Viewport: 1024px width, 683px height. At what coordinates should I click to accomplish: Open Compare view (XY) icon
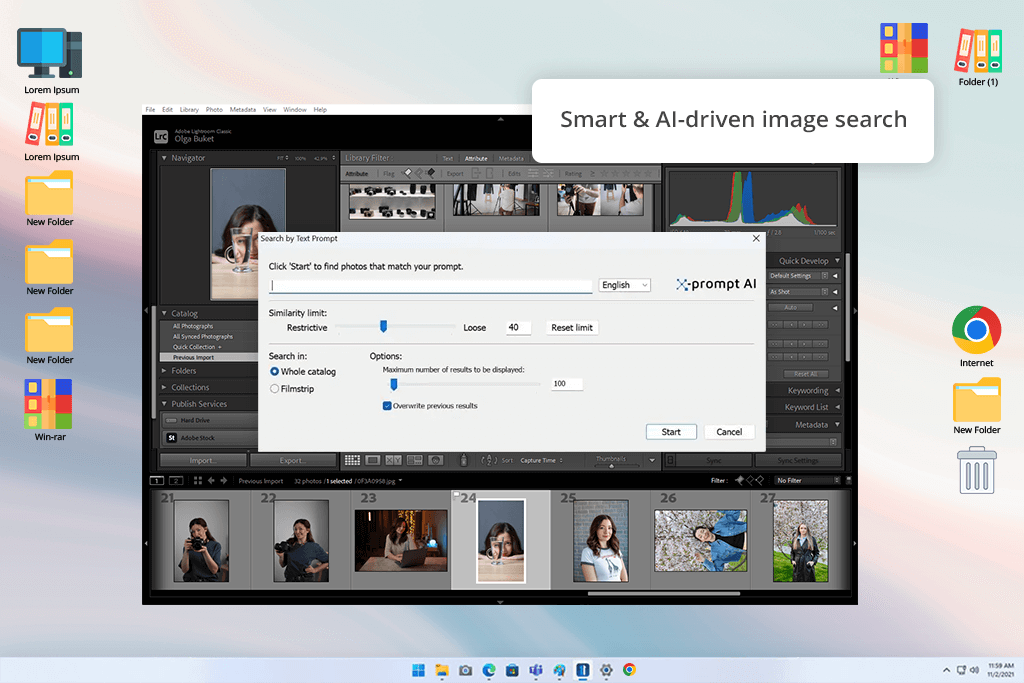(x=393, y=460)
